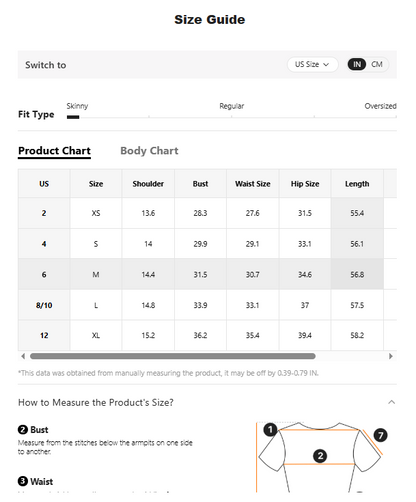Open the US Size dropdown
This screenshot has width=416, height=502.
[x=312, y=64]
